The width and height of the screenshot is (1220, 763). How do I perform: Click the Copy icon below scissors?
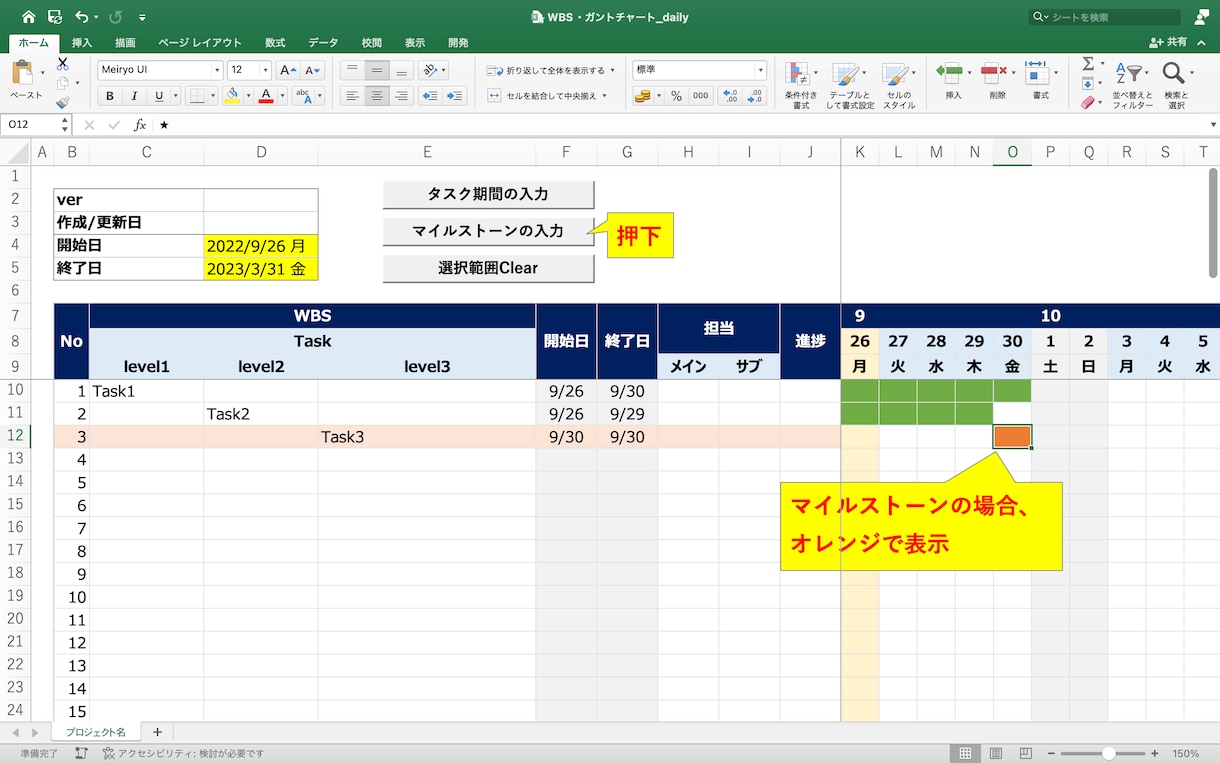click(x=62, y=83)
